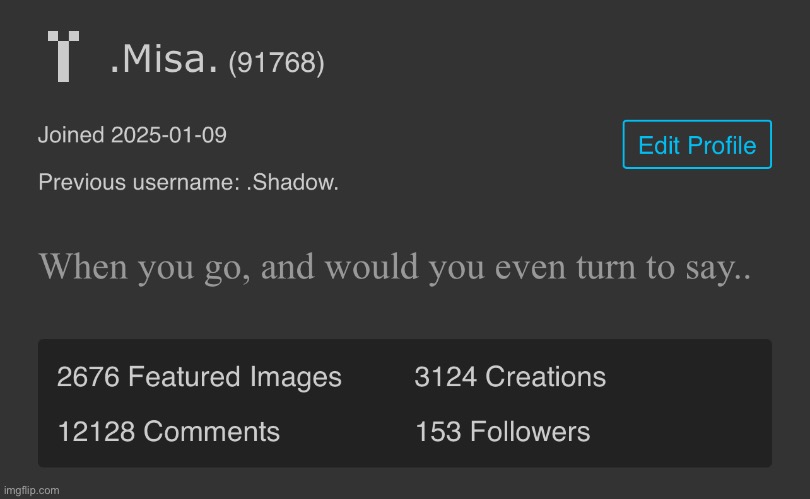Click the Edit Profile button
This screenshot has height=499, width=810.
coord(697,145)
